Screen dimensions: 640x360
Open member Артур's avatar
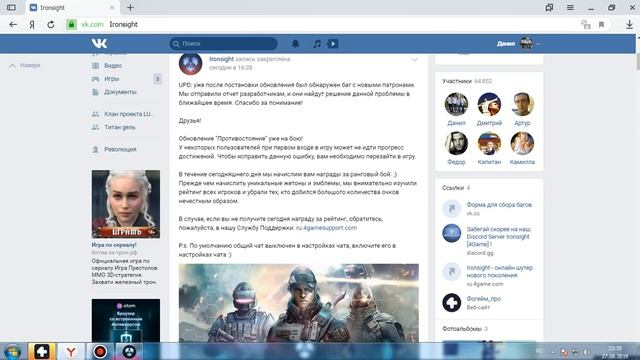pyautogui.click(x=522, y=104)
